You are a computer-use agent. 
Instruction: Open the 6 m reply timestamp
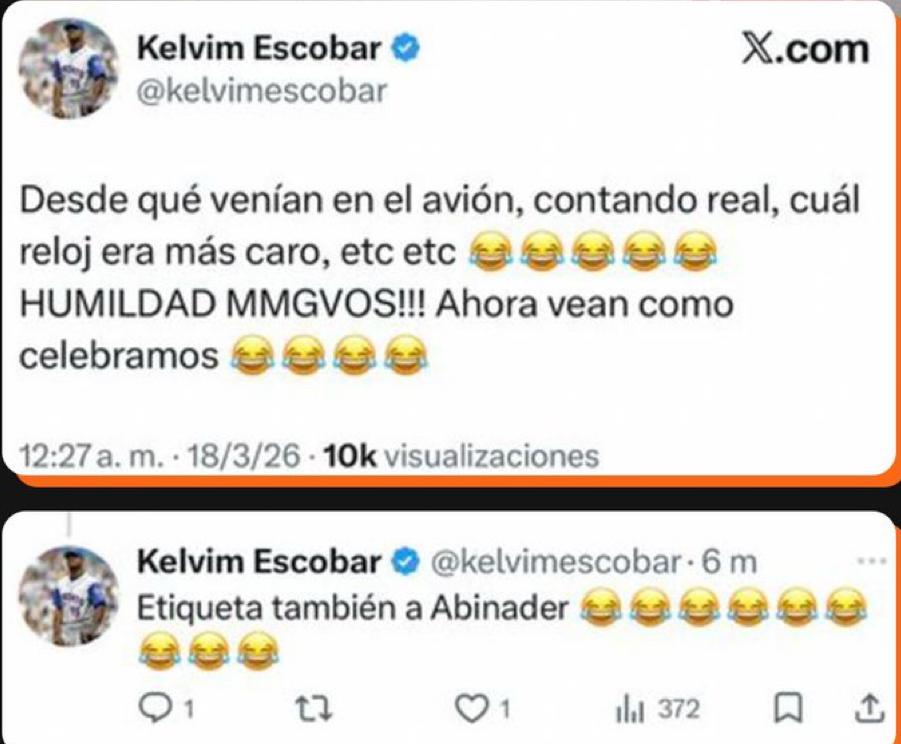[x=729, y=562]
